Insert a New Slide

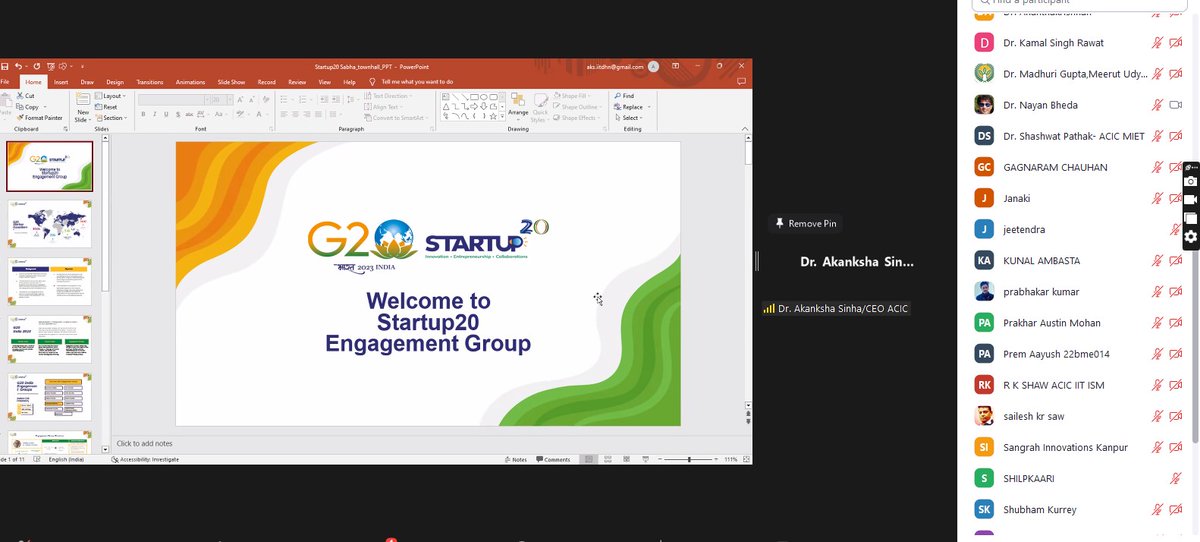pyautogui.click(x=82, y=108)
